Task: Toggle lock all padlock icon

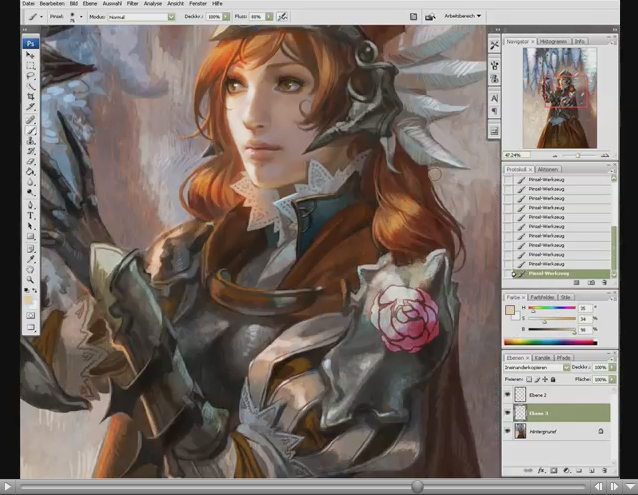Action: [553, 379]
